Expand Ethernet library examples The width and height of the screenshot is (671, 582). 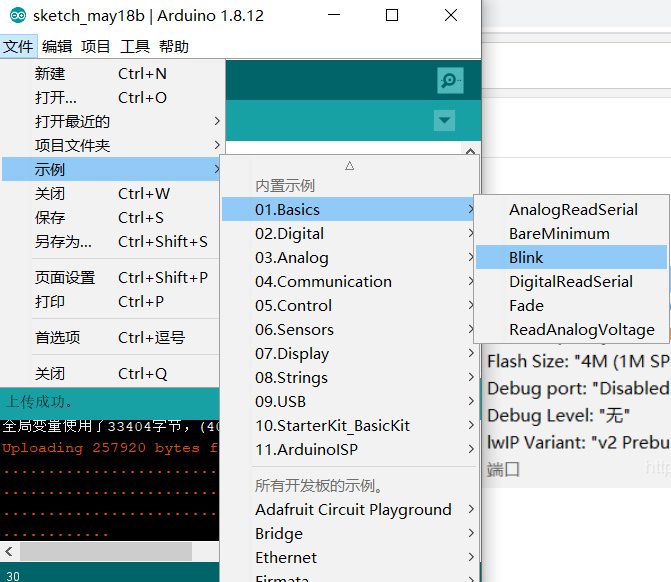(348, 557)
